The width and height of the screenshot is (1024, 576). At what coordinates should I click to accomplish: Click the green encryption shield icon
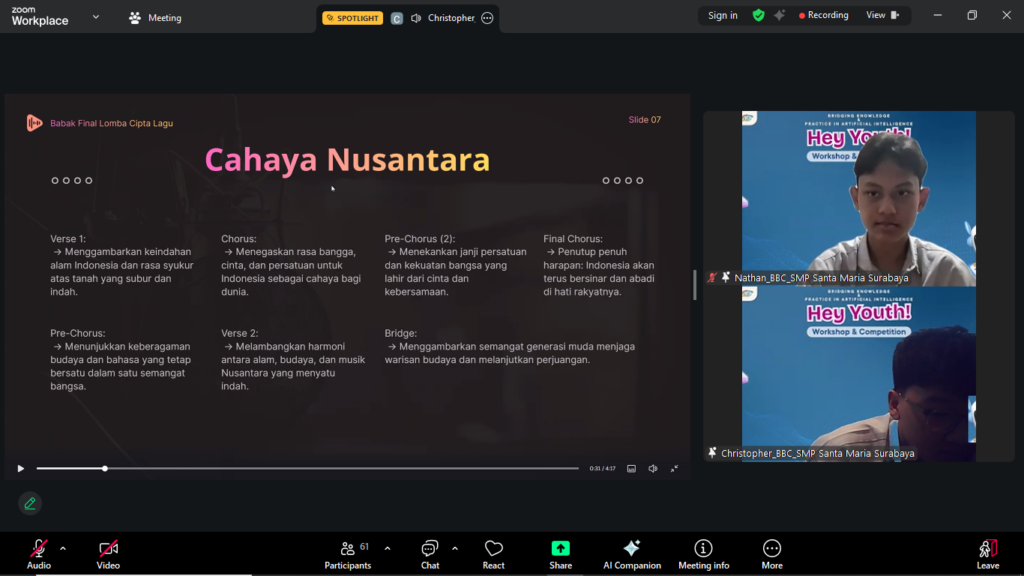(758, 16)
